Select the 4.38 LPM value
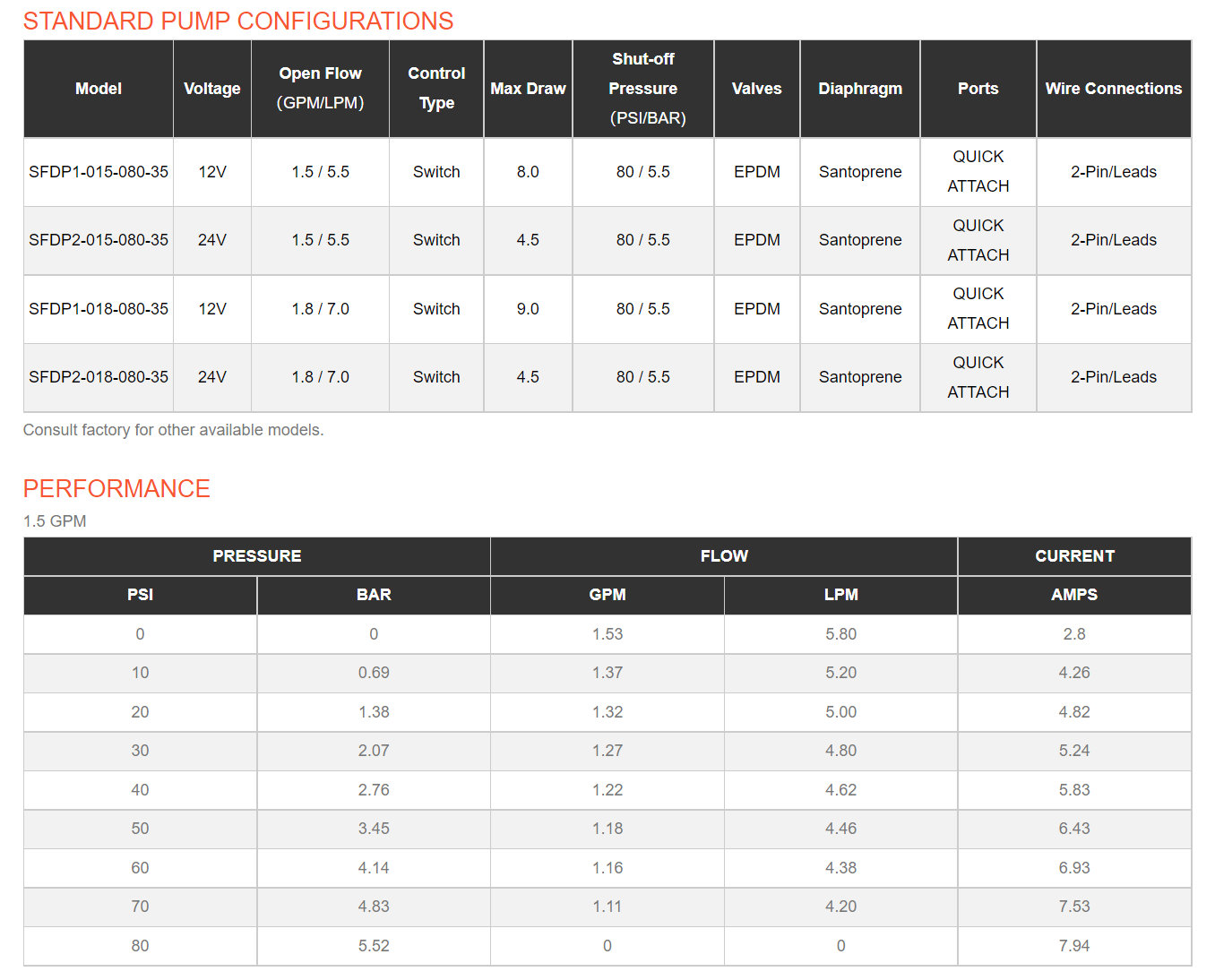 pos(841,868)
